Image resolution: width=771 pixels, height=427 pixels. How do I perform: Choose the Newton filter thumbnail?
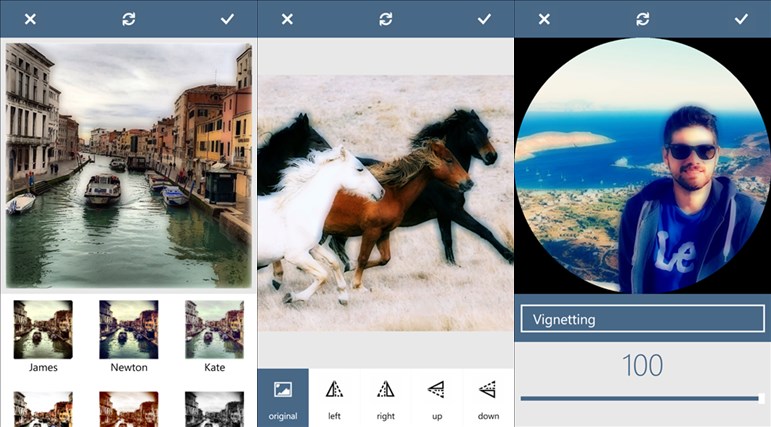(128, 330)
